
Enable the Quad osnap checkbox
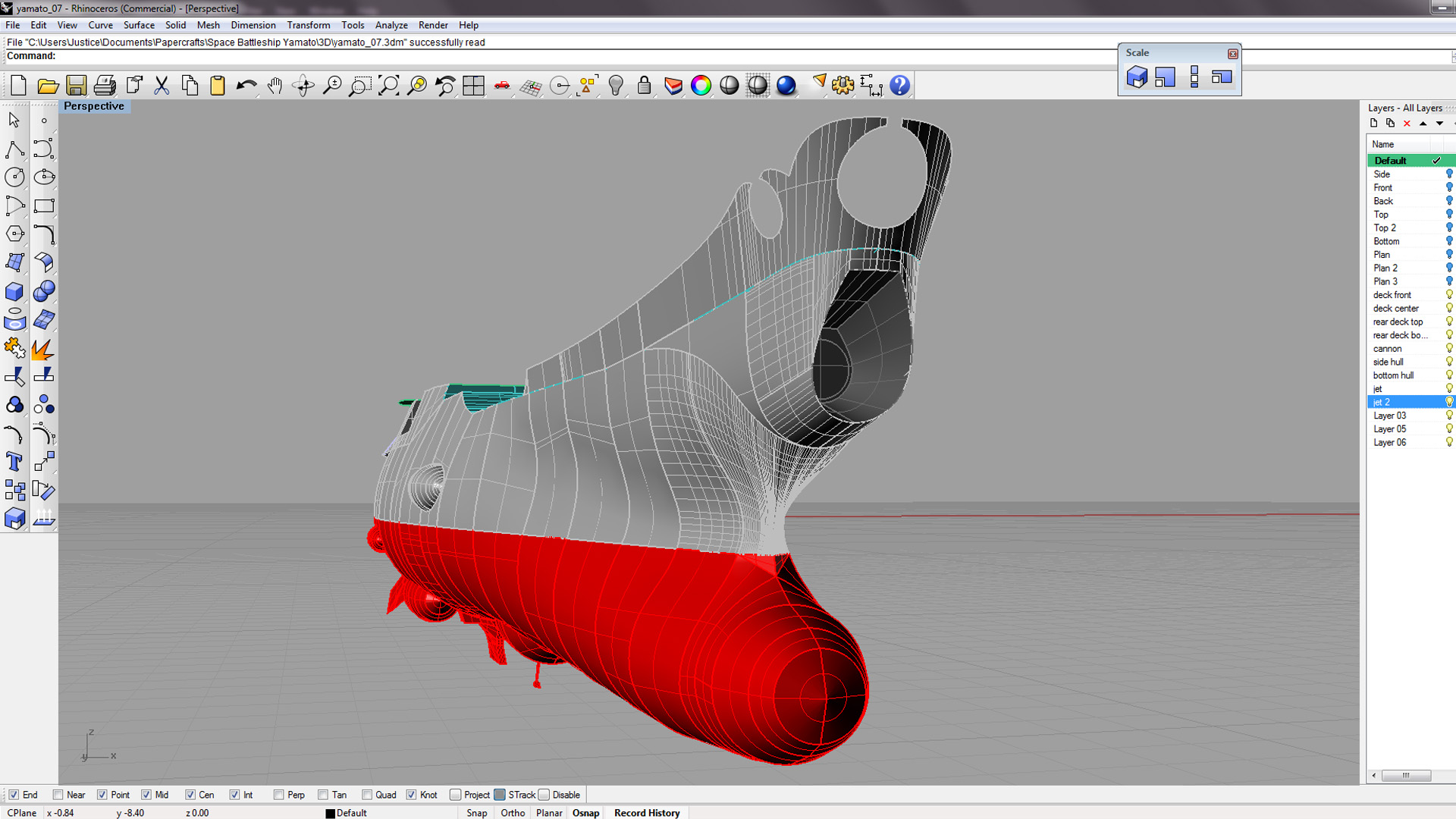[367, 795]
